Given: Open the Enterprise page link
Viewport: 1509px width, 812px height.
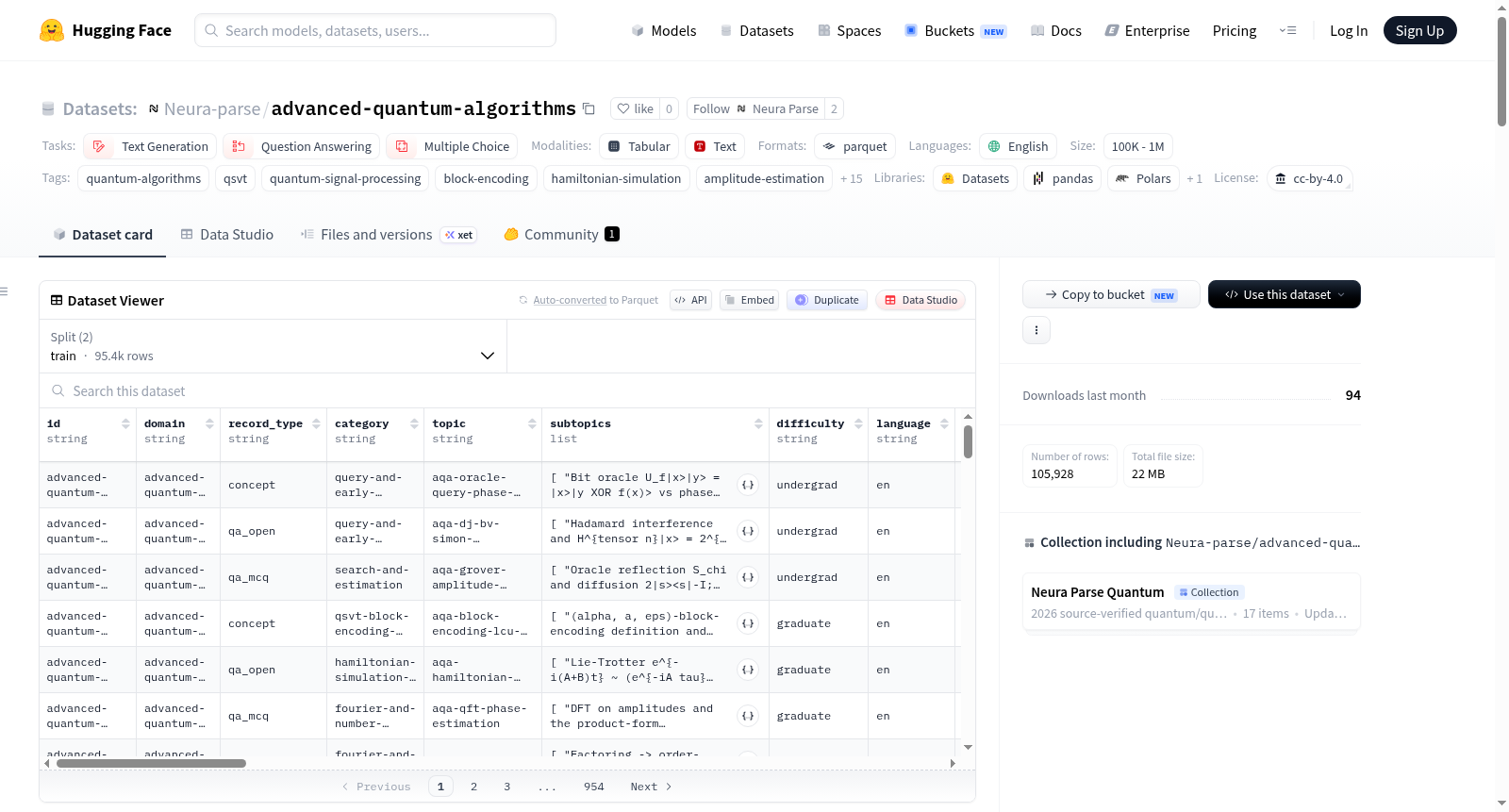Looking at the screenshot, I should tap(1147, 30).
